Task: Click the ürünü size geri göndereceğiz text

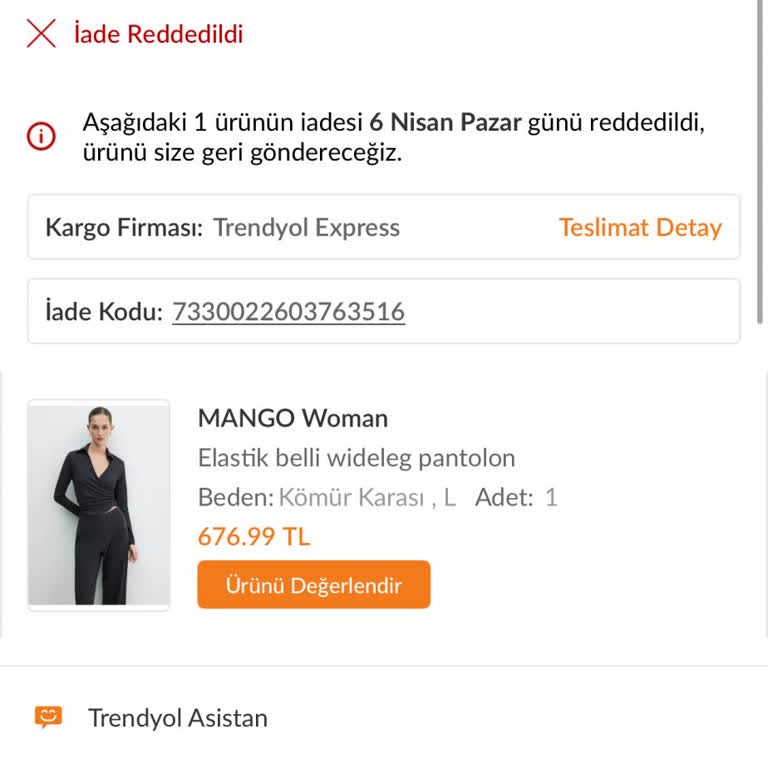Action: point(242,155)
